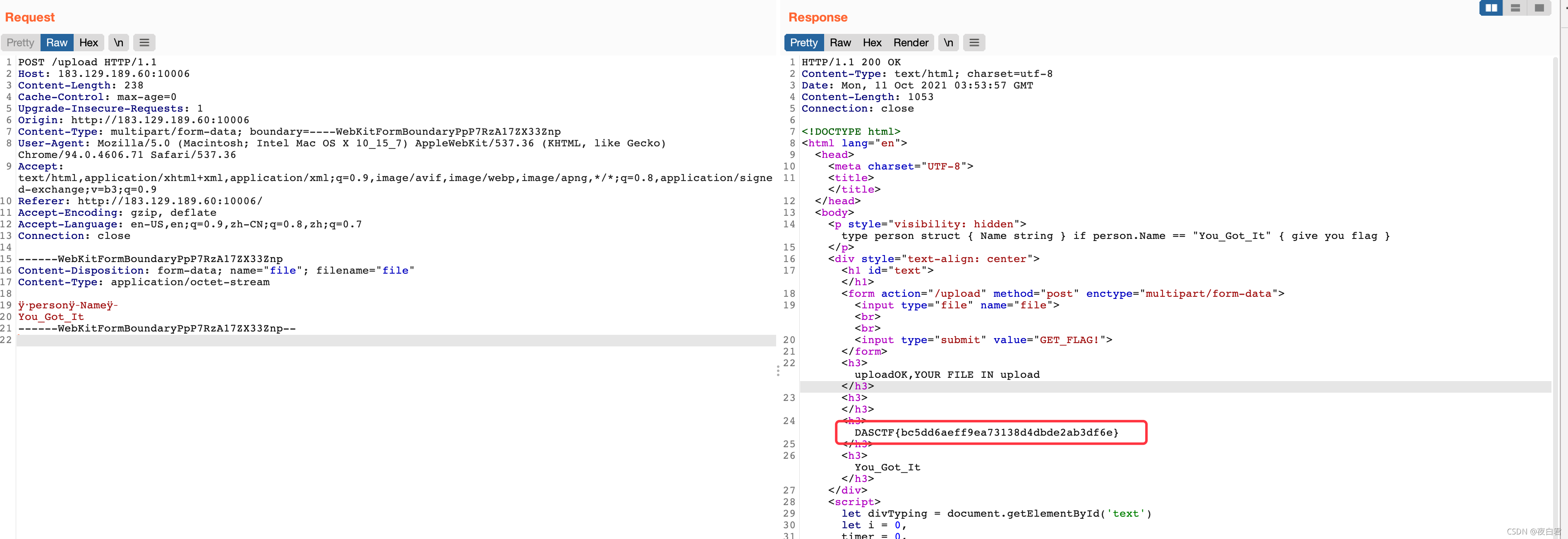Click the 'User-Agent: Mozilla/5.0' header line
Image resolution: width=1568 pixels, height=539 pixels.
342,143
